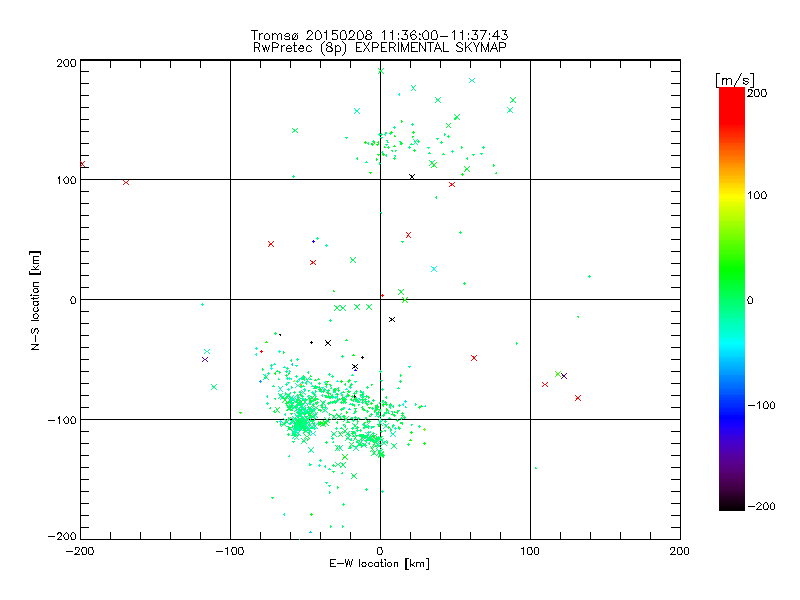Click the E-W axis tick label '-100'
This screenshot has height=600, width=800.
click(230, 551)
